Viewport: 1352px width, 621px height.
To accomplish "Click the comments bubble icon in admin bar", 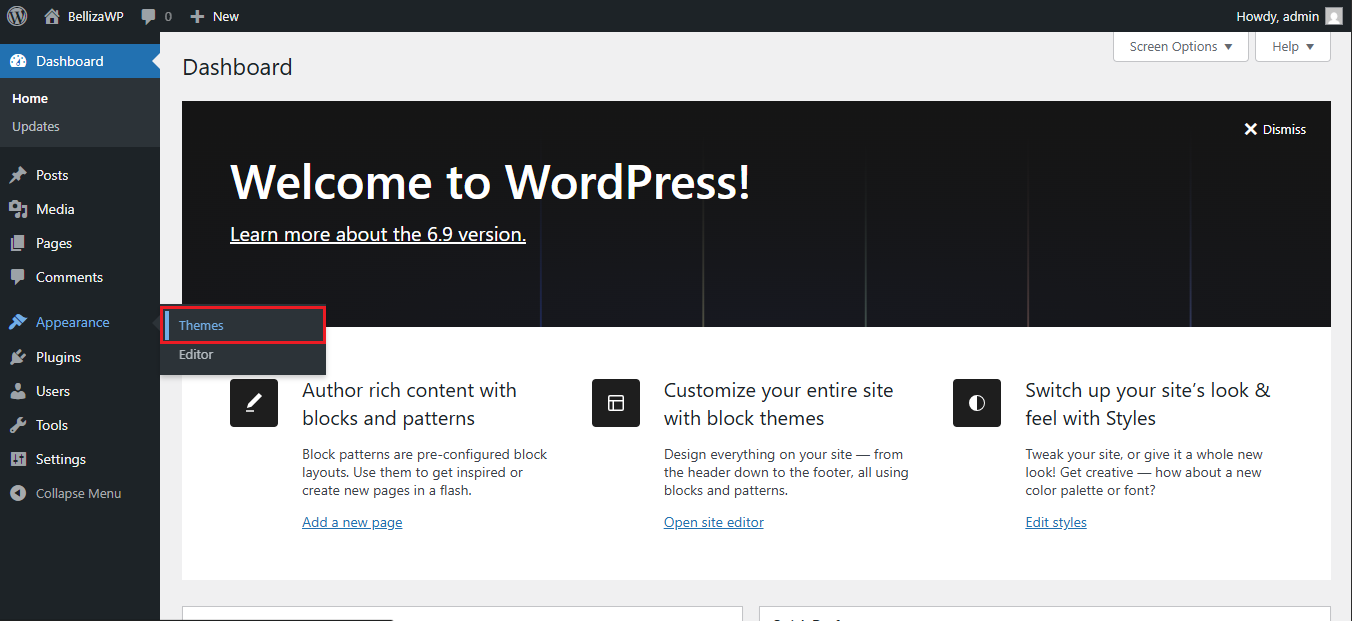I will coord(148,16).
